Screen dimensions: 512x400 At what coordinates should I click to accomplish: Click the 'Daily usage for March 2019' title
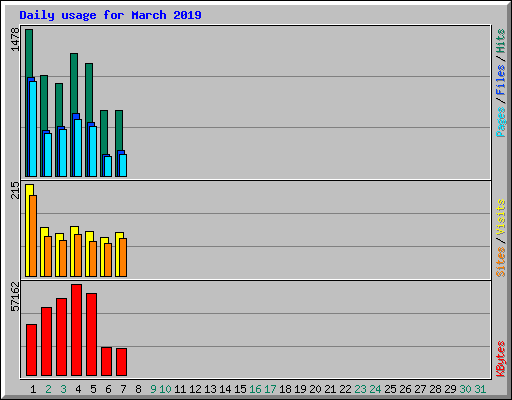tap(110, 15)
